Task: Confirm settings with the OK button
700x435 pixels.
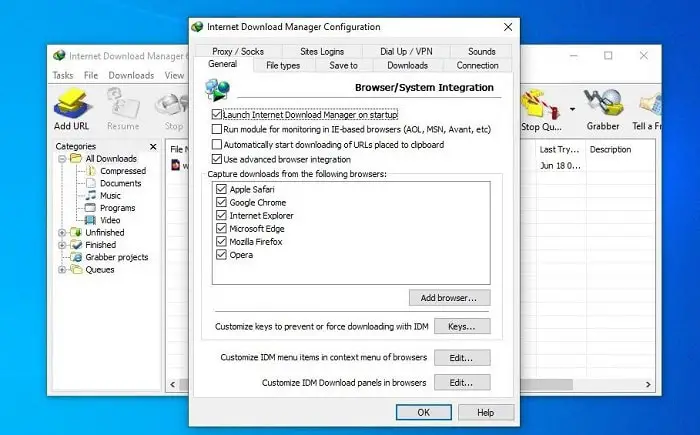Action: pos(424,412)
